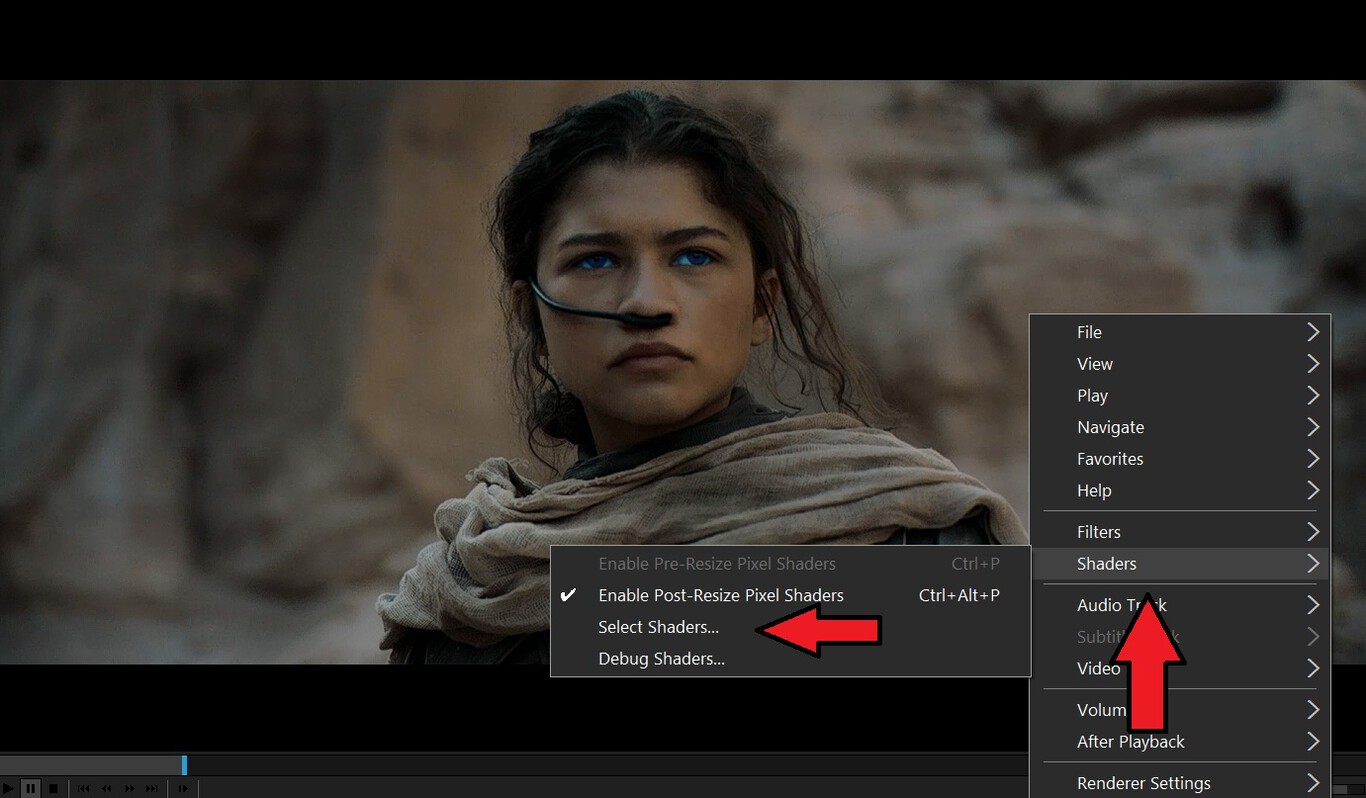The image size is (1366, 798).
Task: Skip forward to the next file
Action: pyautogui.click(x=152, y=788)
